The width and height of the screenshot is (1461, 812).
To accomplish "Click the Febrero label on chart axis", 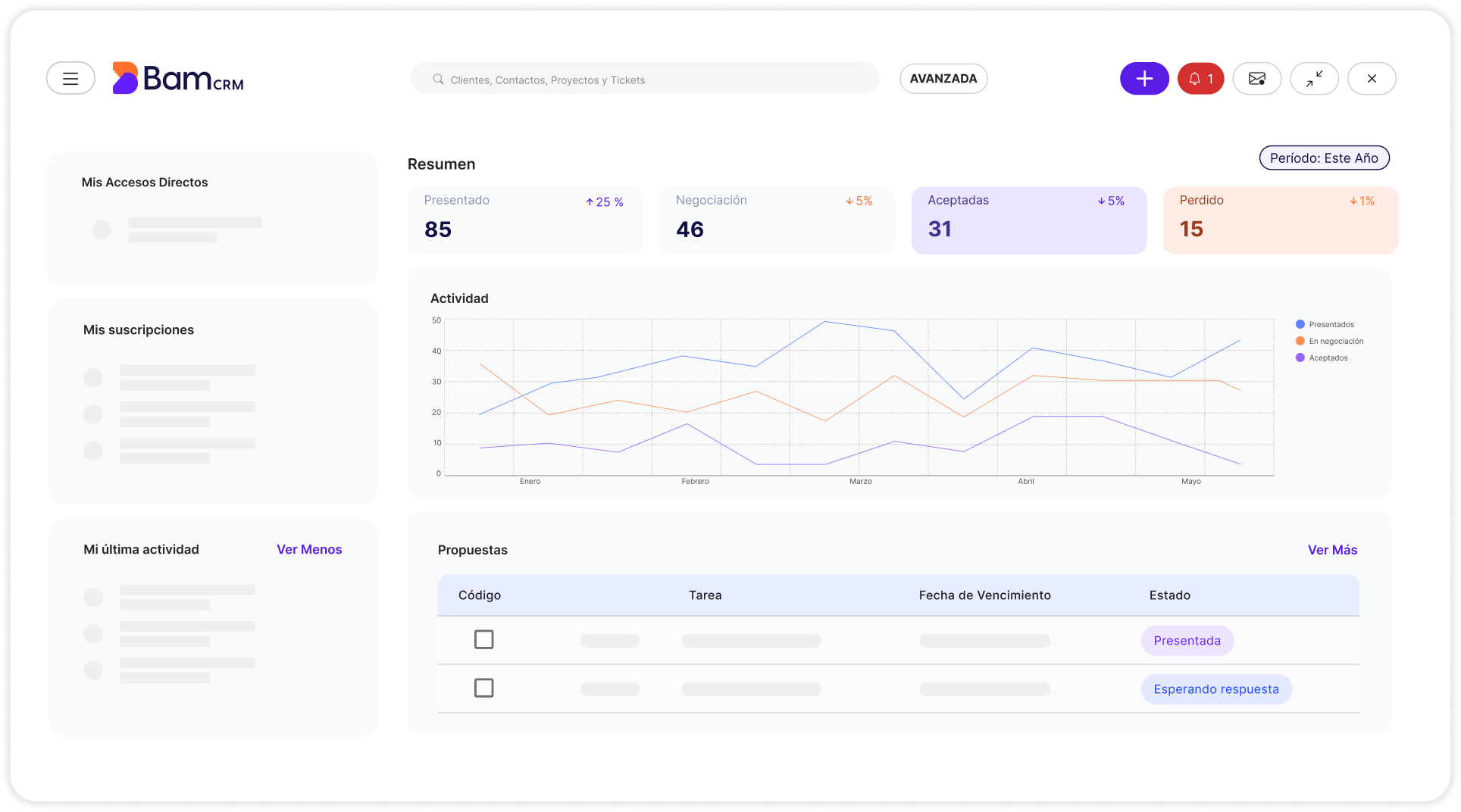I will (696, 482).
